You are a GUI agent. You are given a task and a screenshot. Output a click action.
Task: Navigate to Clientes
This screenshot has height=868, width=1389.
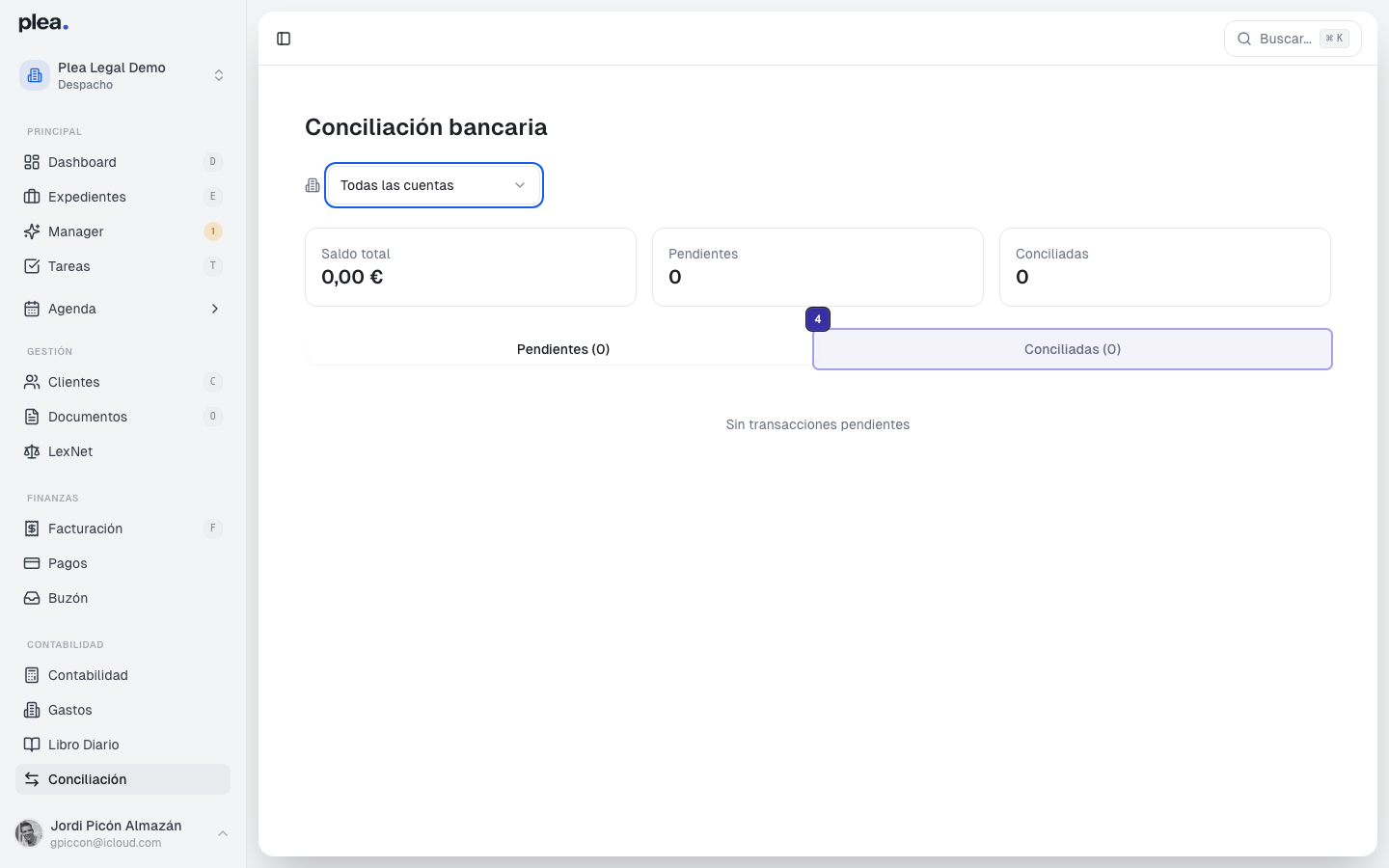[x=123, y=382]
